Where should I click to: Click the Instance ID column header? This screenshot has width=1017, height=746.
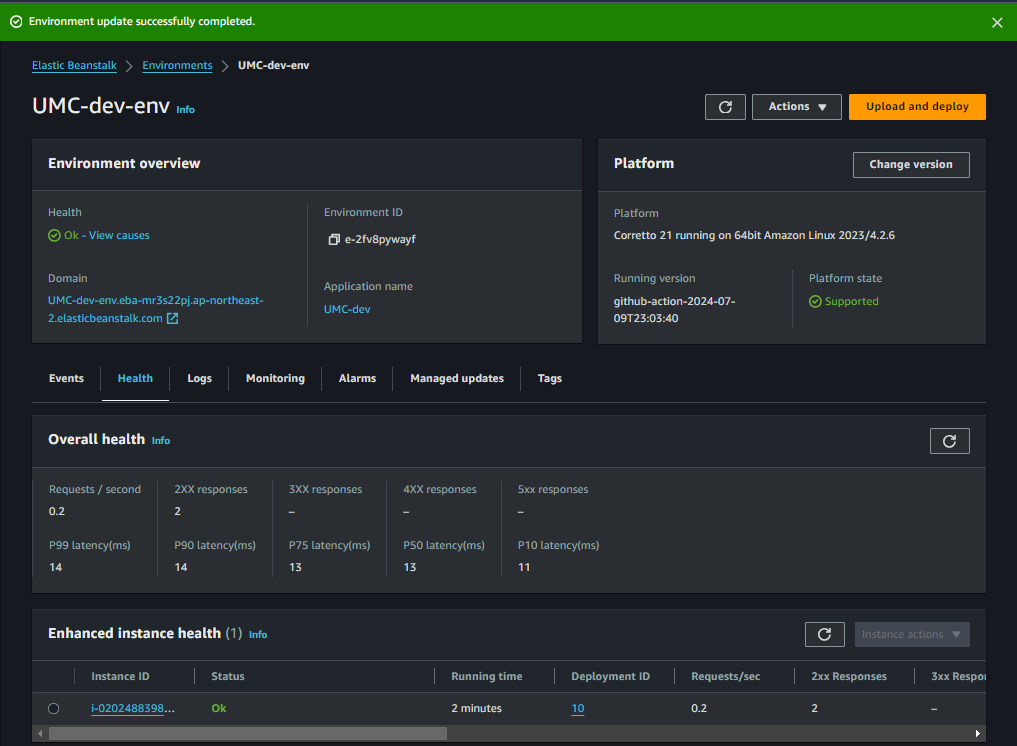[120, 676]
